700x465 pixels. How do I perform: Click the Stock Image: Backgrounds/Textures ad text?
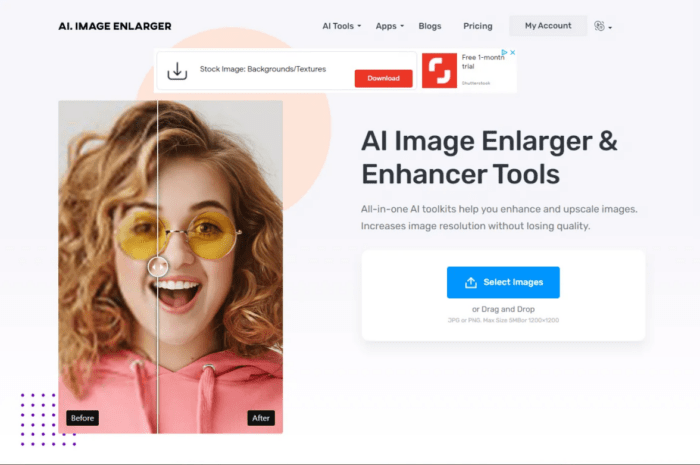[260, 70]
